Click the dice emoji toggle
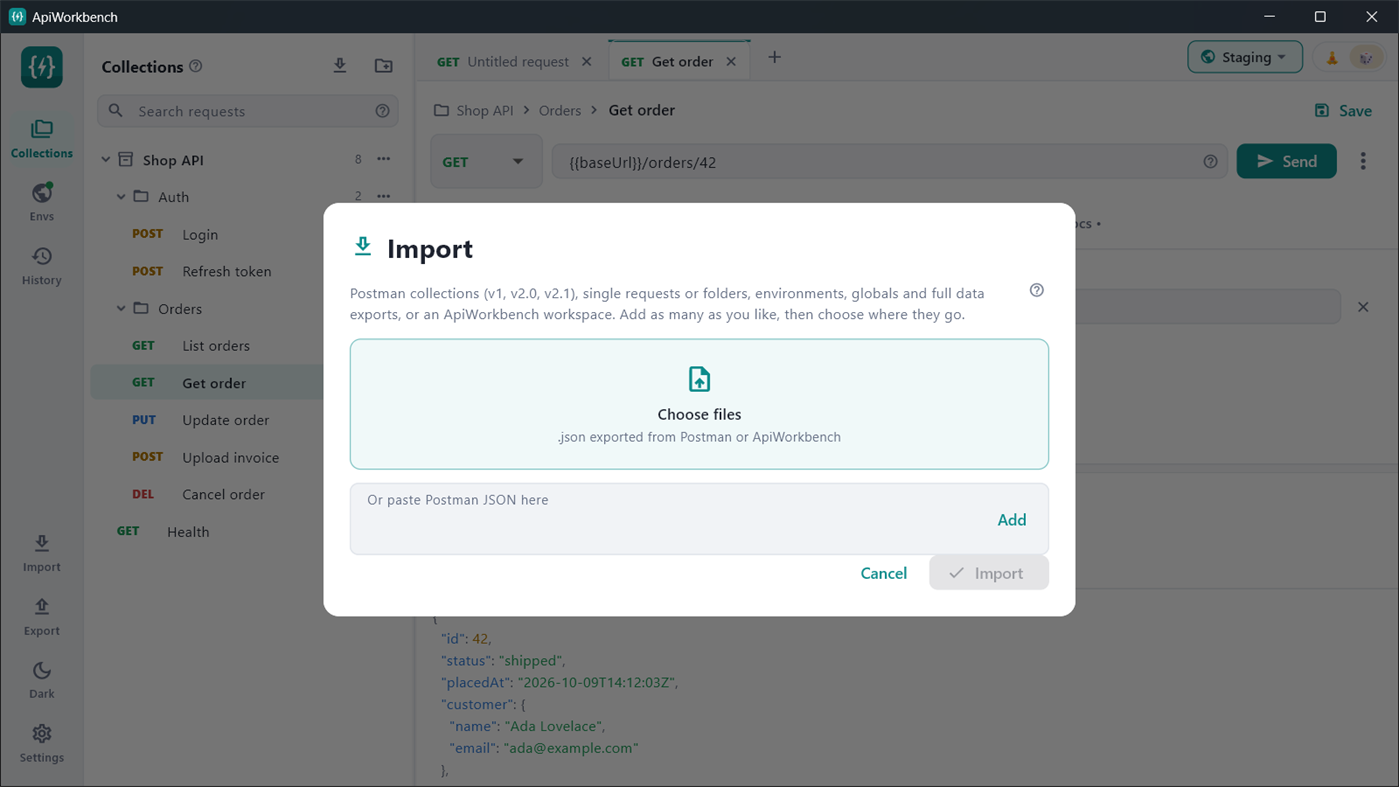This screenshot has width=1399, height=787. click(1366, 58)
